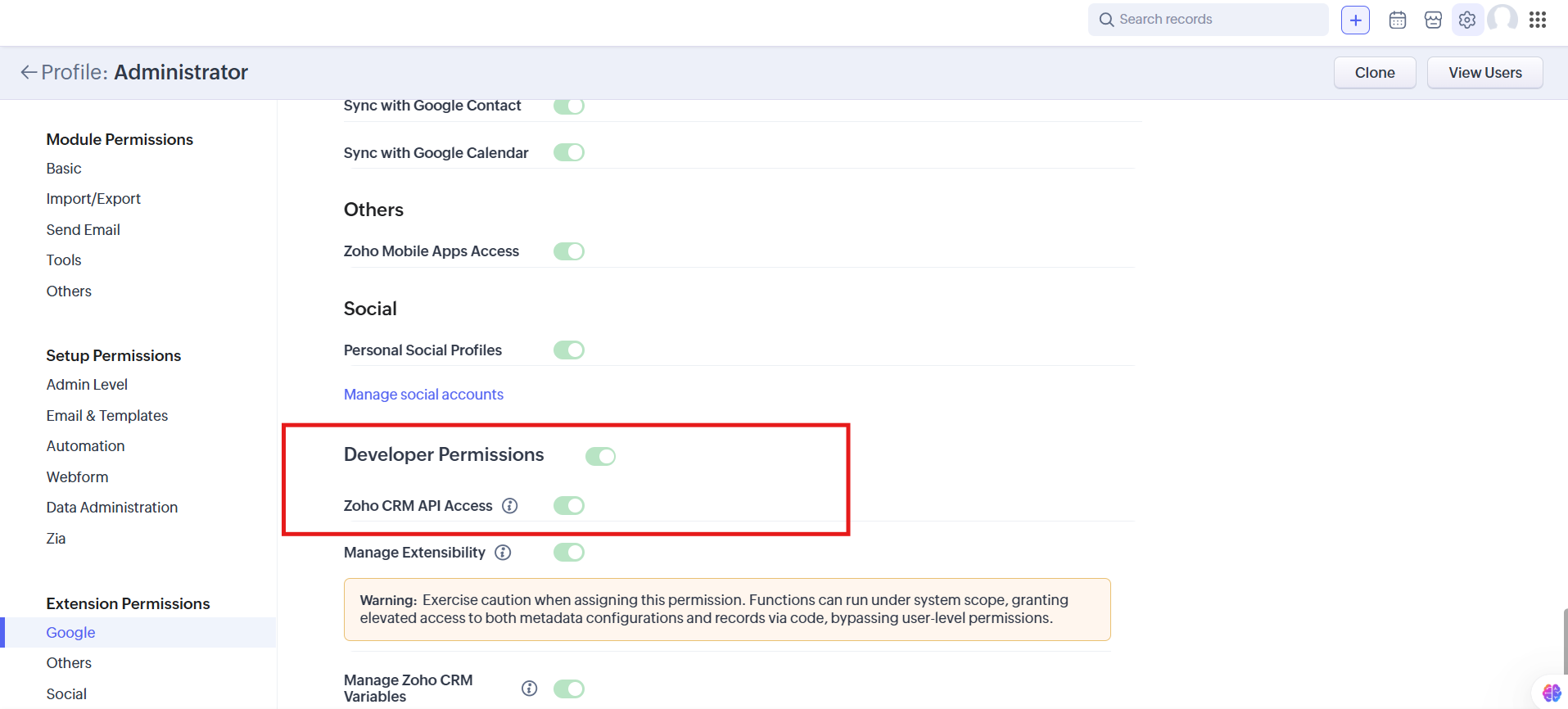
Task: Click the quick-add plus icon
Action: tap(1355, 19)
